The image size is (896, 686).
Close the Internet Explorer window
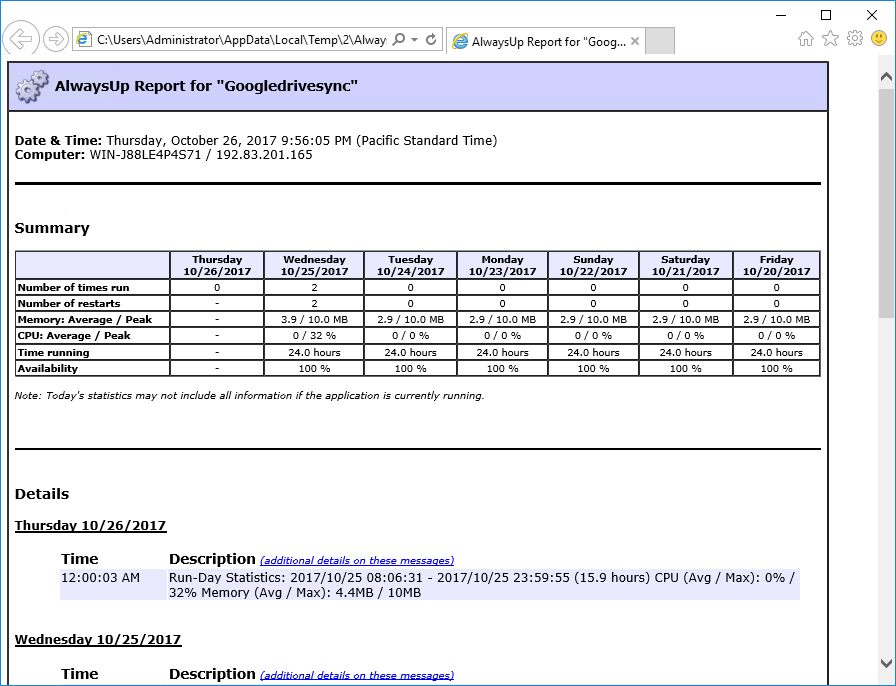coord(872,15)
